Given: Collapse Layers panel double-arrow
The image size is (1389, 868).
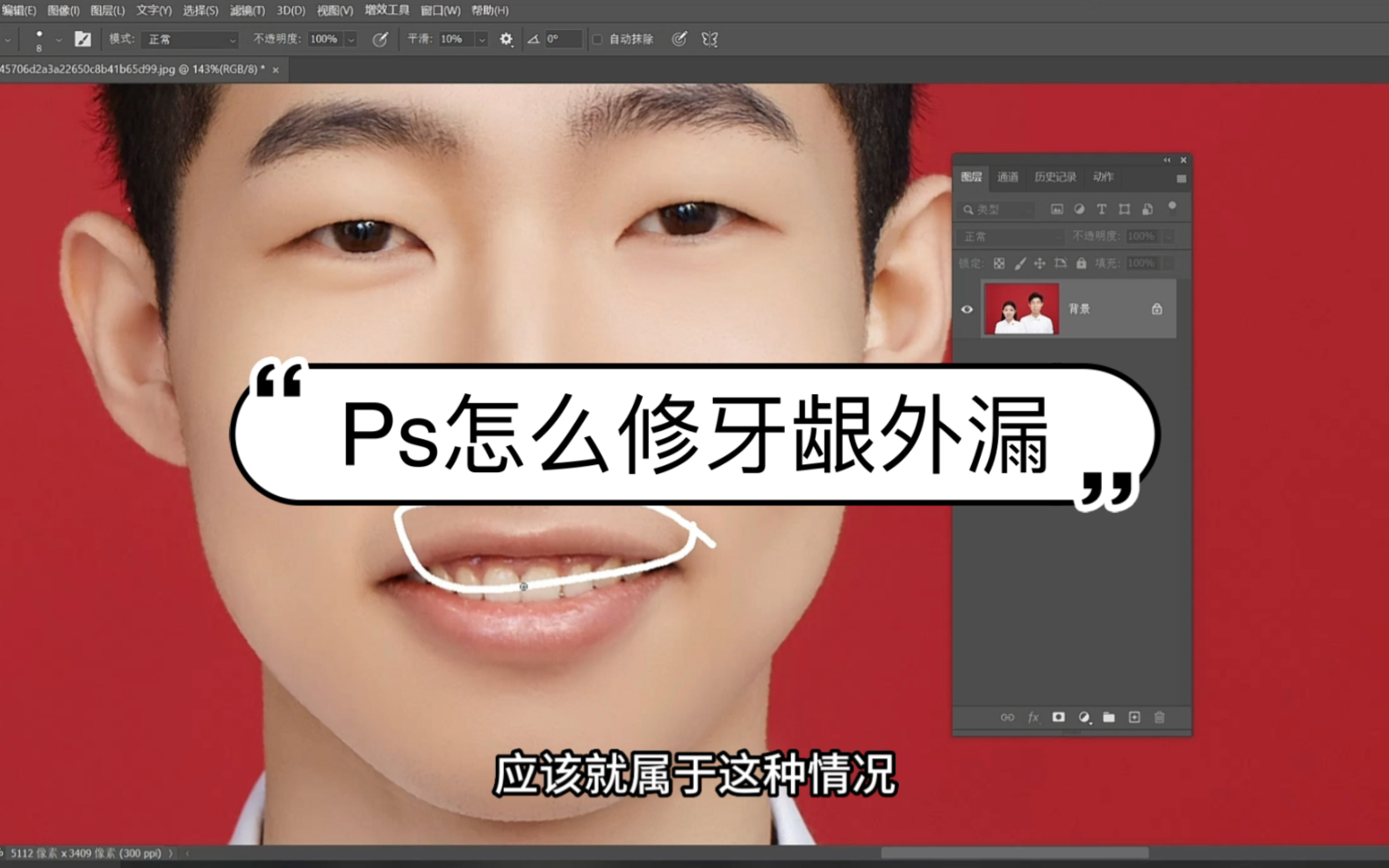Looking at the screenshot, I should [x=1167, y=161].
